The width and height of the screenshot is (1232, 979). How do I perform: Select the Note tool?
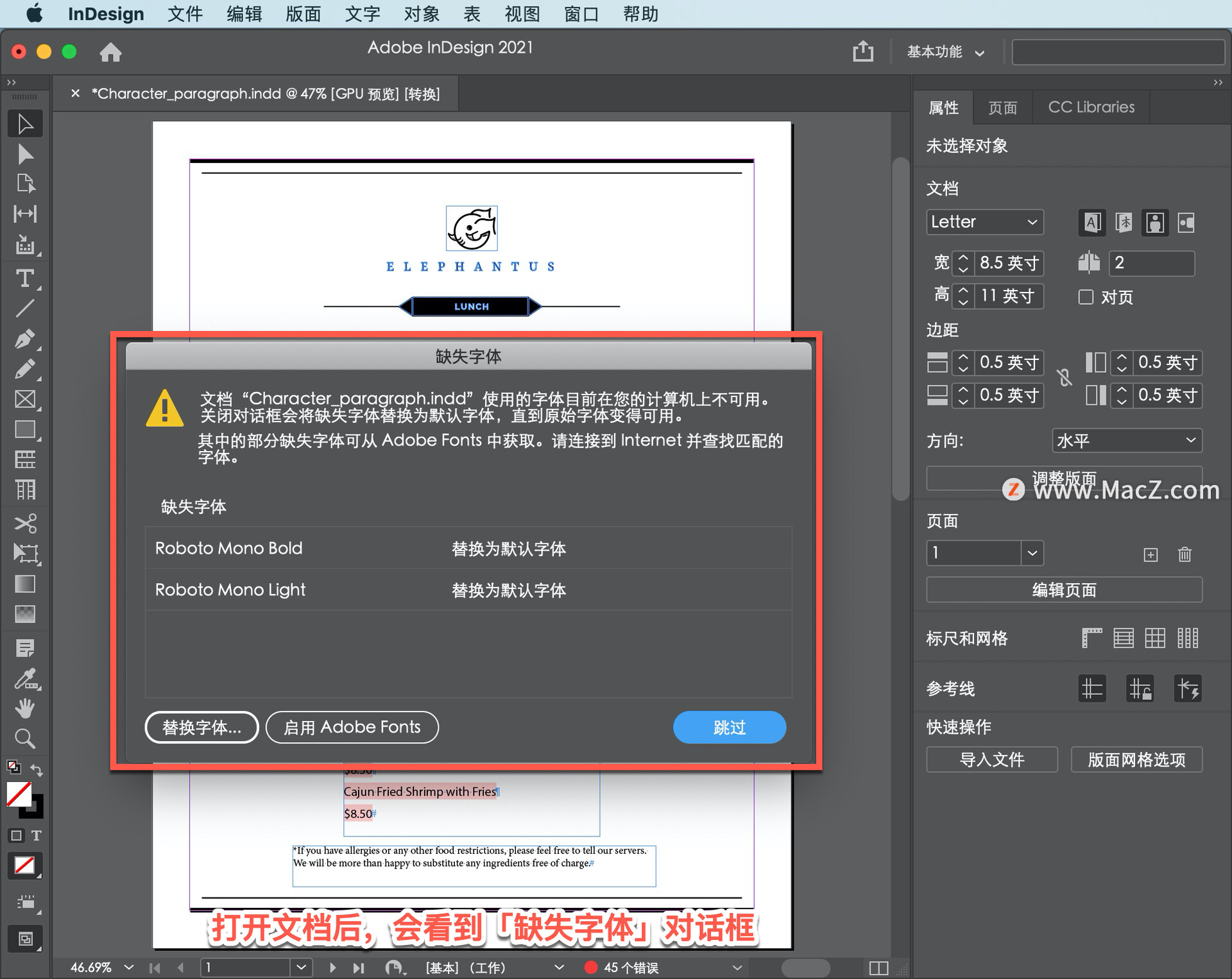pyautogui.click(x=25, y=648)
